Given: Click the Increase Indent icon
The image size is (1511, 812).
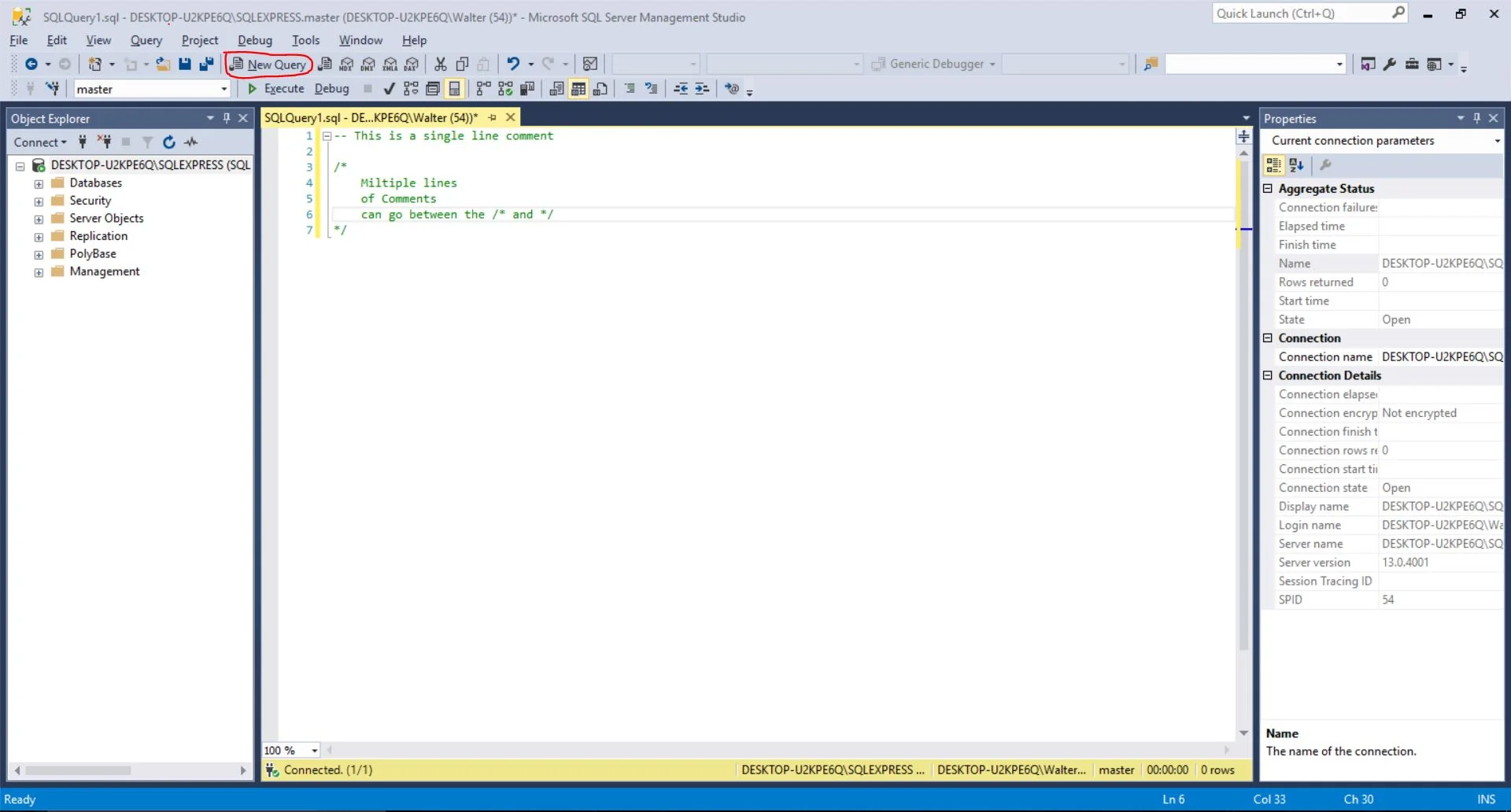Looking at the screenshot, I should click(x=702, y=89).
